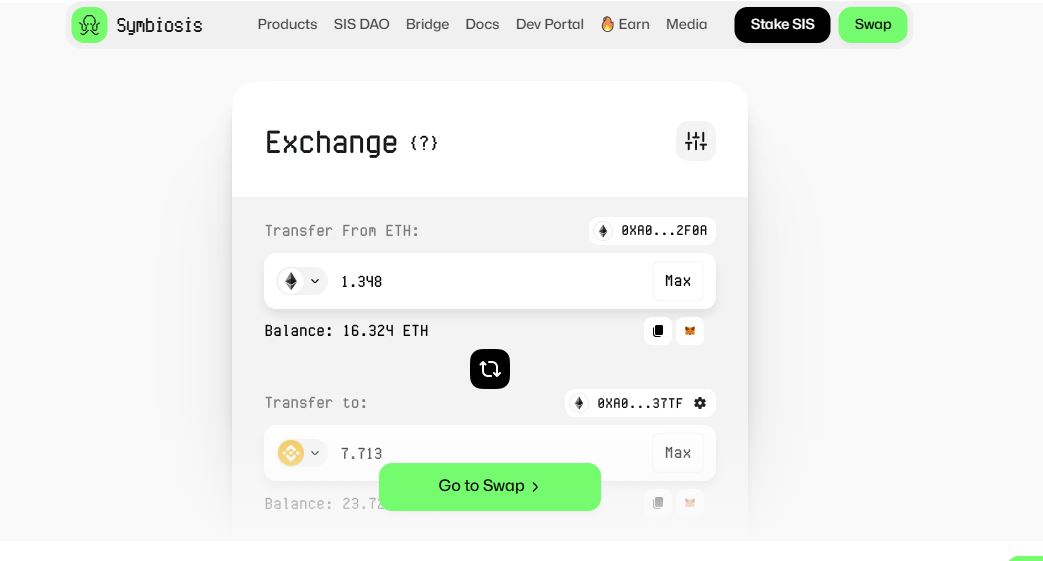
Task: Expand the BNB token selector dropdown
Action: 302,453
